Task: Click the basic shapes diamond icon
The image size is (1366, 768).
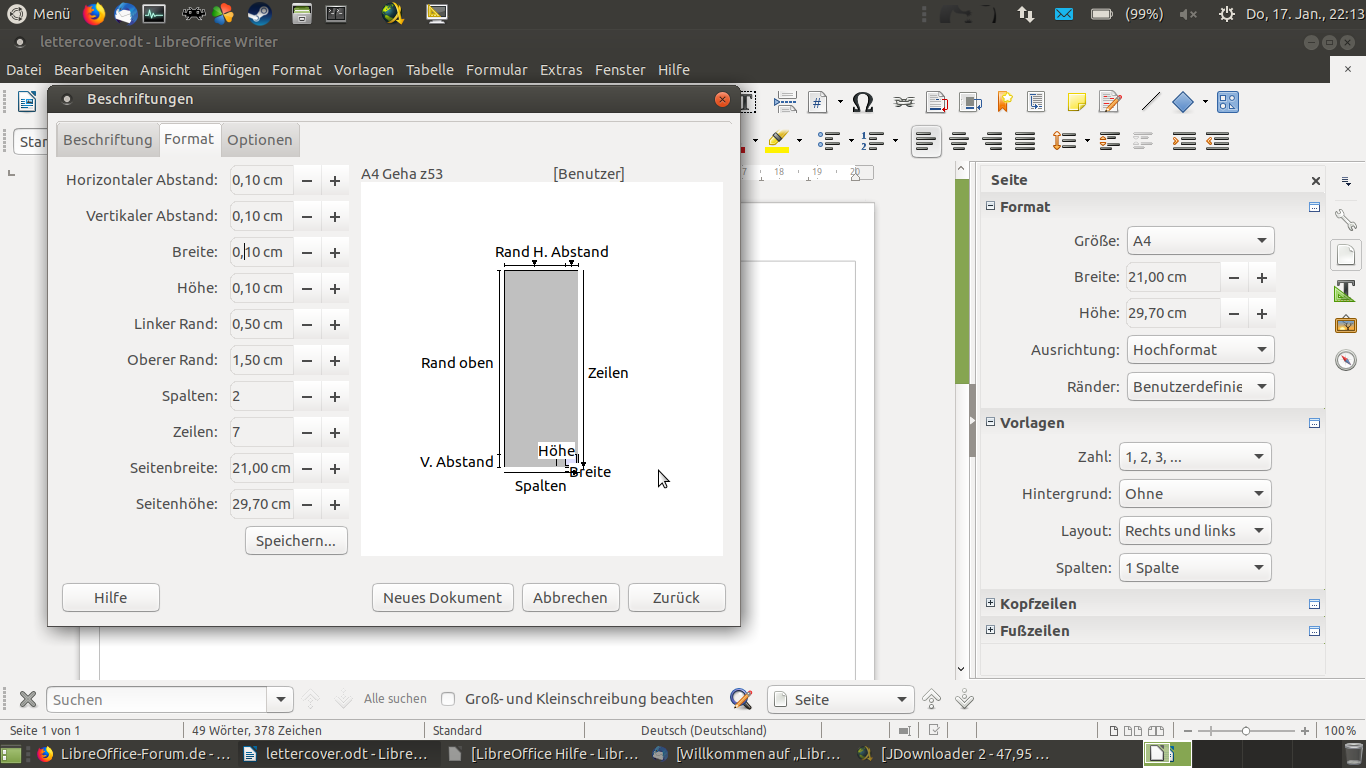Action: (1183, 102)
